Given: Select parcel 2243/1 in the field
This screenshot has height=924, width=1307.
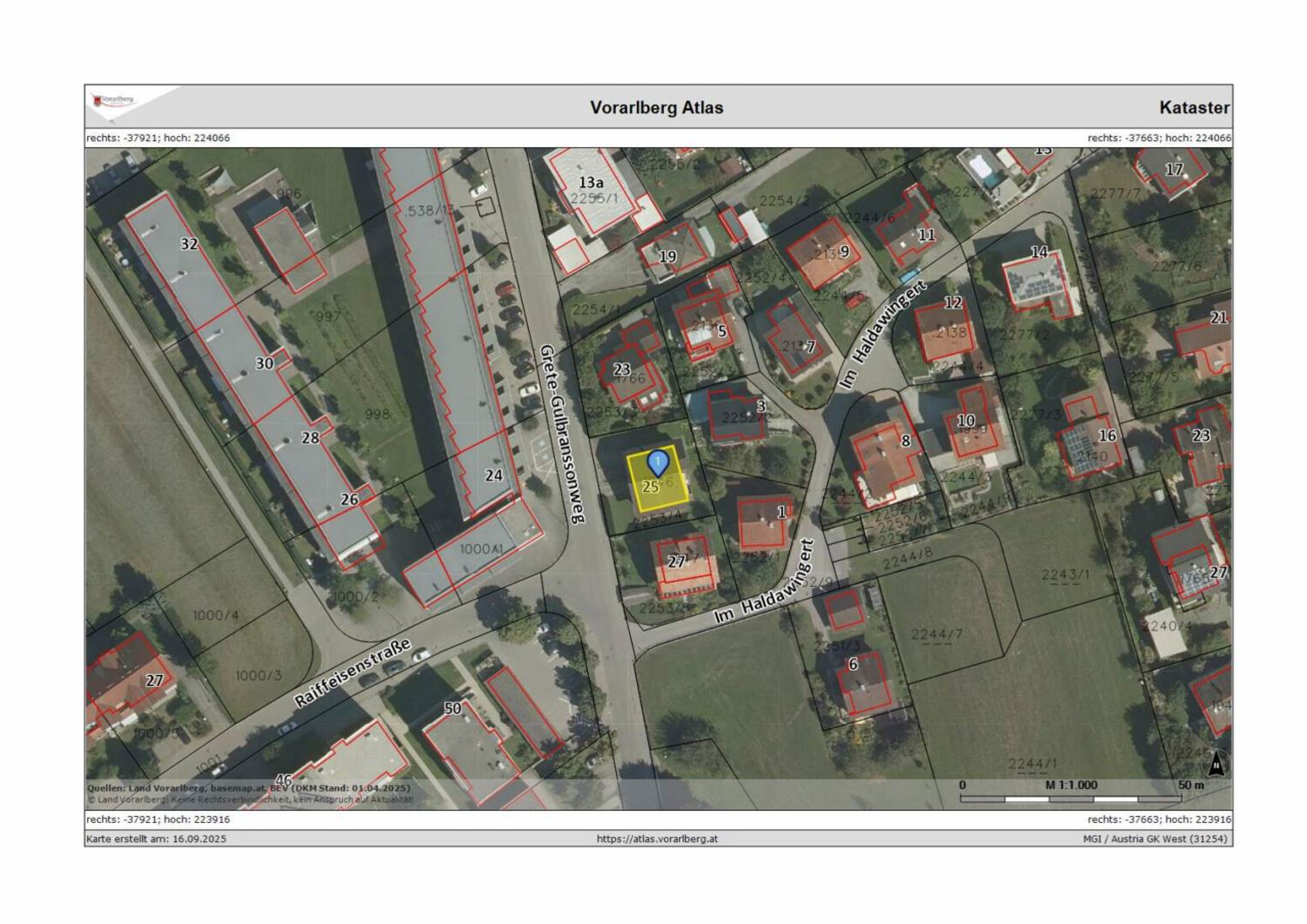Looking at the screenshot, I should [x=1066, y=574].
